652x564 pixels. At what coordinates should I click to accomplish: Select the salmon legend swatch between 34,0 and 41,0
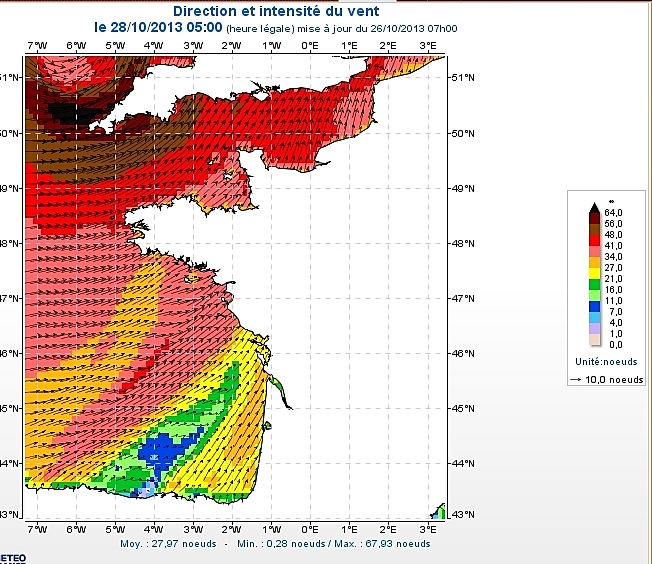coord(594,251)
